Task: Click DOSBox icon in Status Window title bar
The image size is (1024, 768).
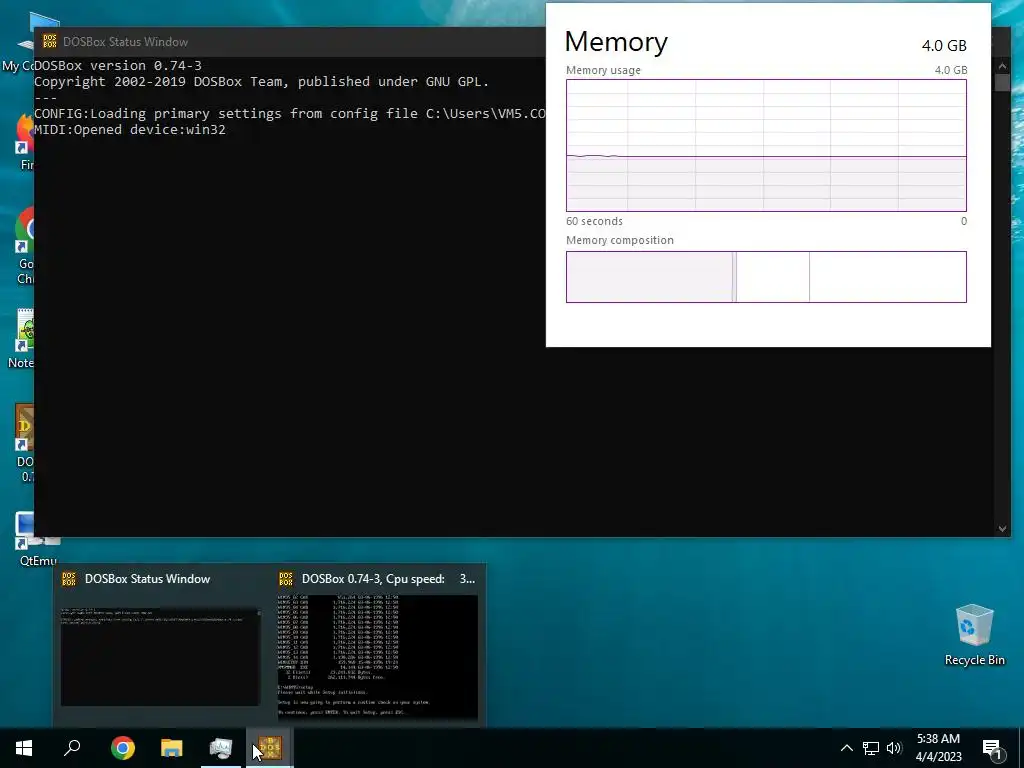Action: pos(50,41)
